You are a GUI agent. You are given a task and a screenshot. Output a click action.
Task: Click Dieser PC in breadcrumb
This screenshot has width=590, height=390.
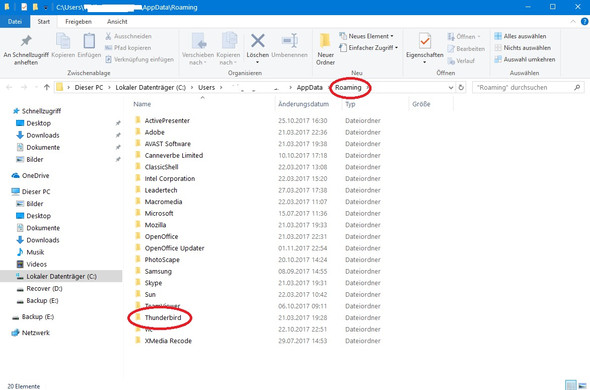(89, 87)
